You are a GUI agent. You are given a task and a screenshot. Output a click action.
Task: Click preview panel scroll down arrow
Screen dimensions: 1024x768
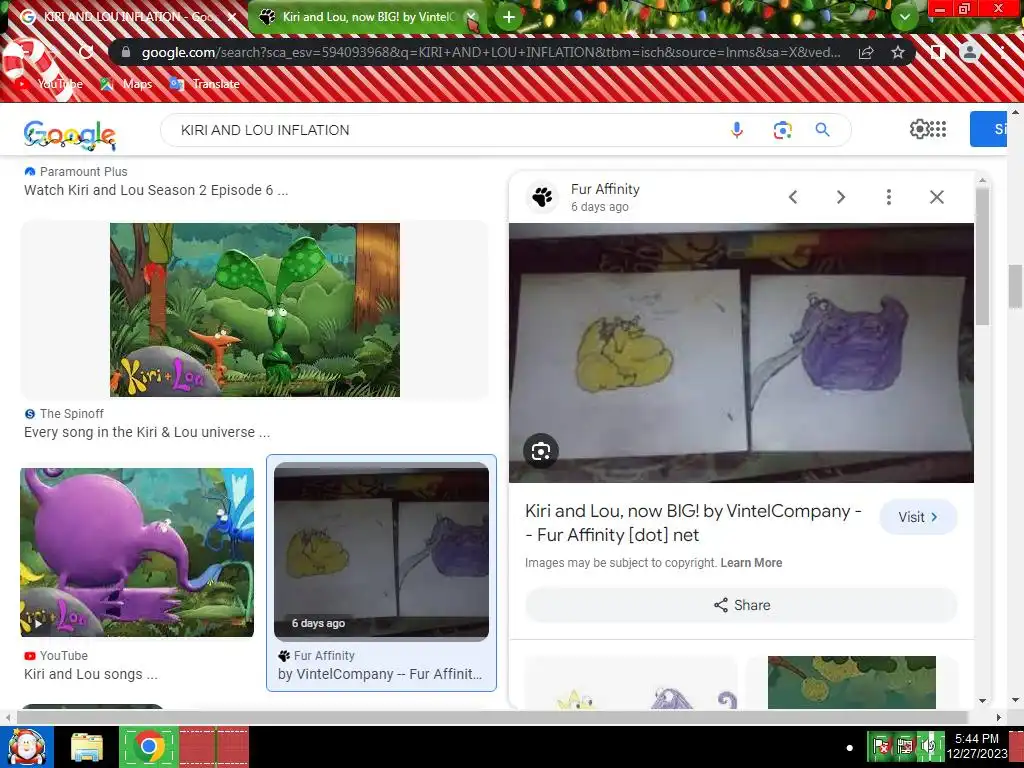pos(982,701)
